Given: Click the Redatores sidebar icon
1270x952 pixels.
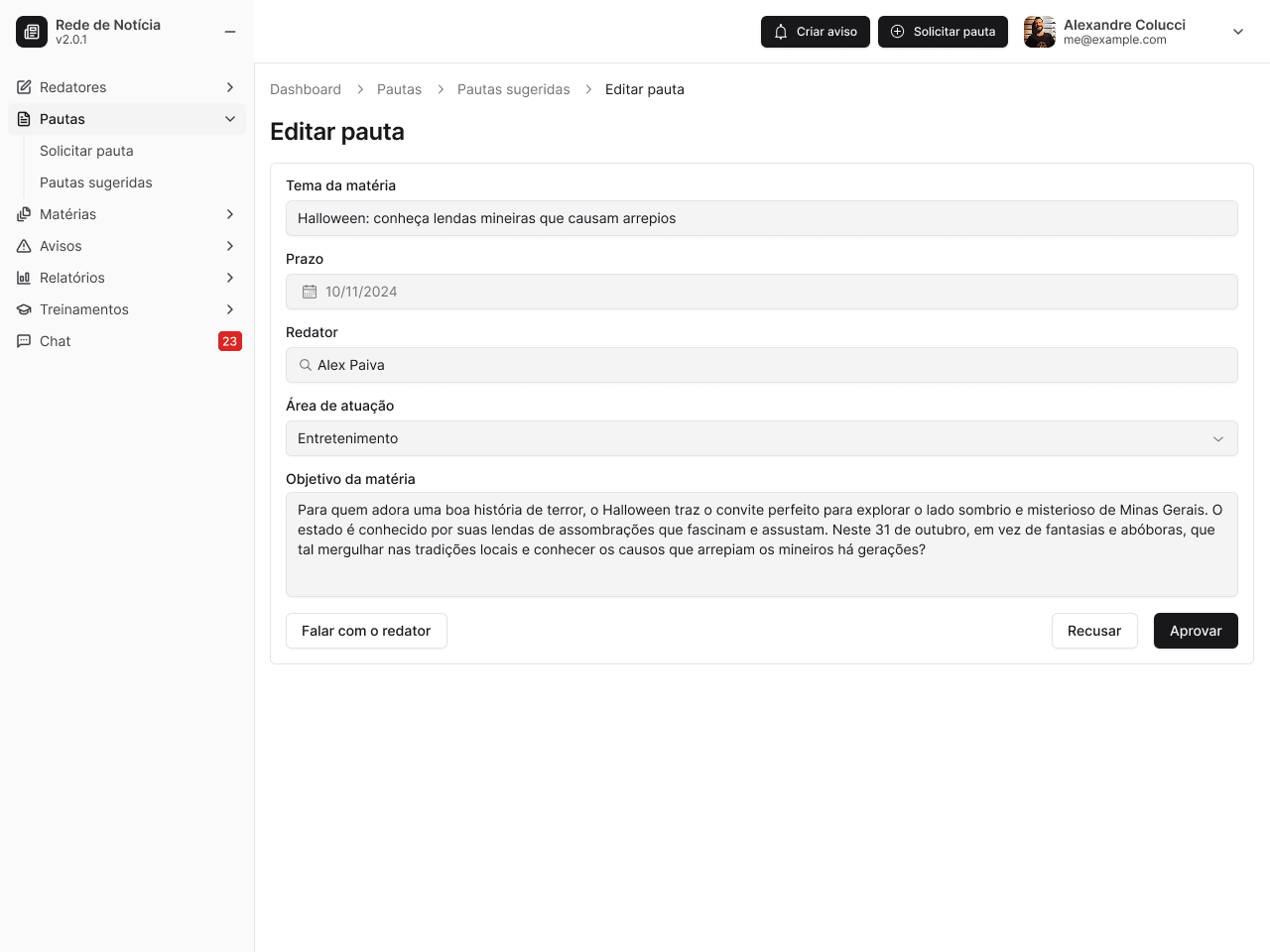Looking at the screenshot, I should tap(24, 87).
